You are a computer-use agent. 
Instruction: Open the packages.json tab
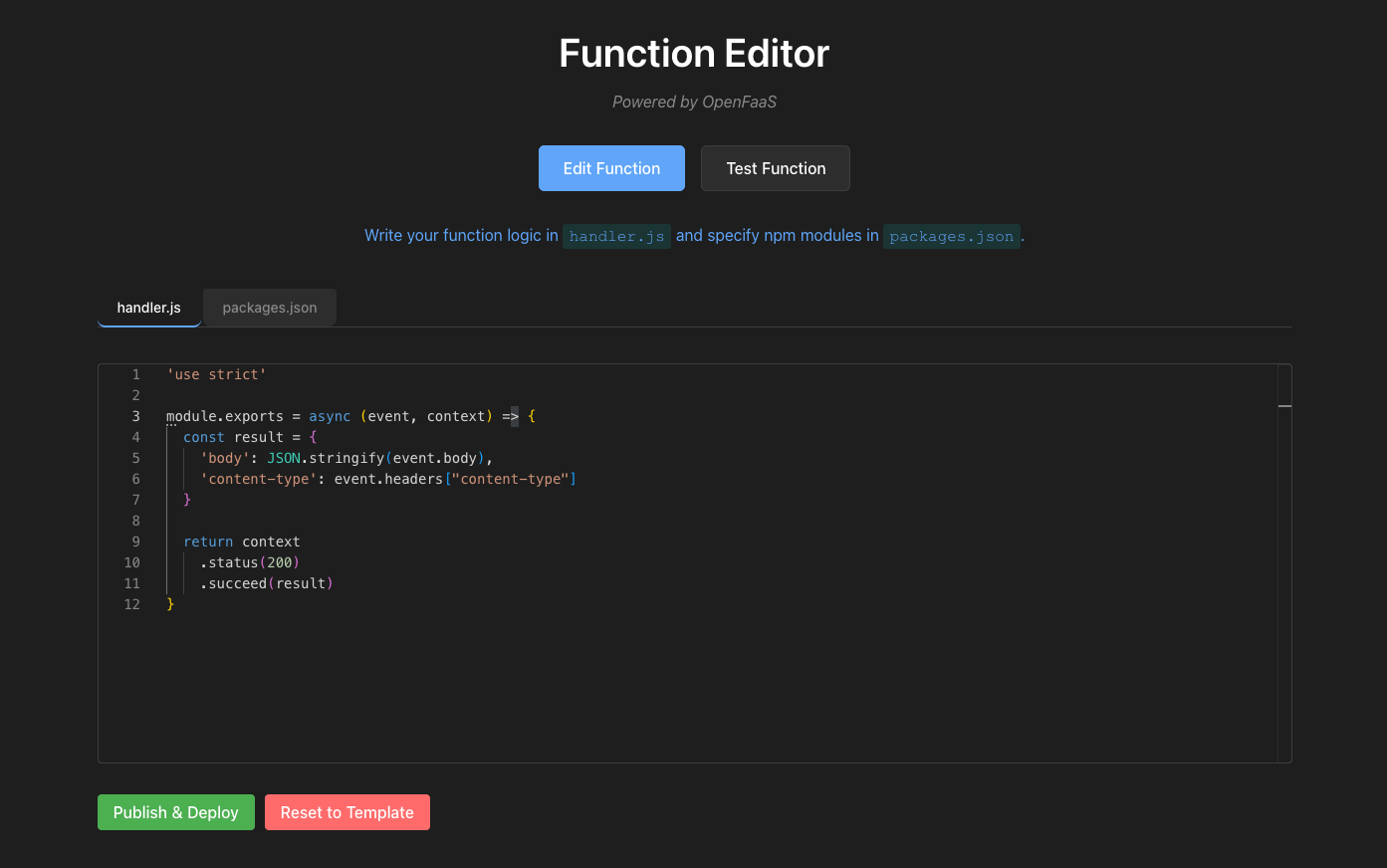click(x=270, y=308)
